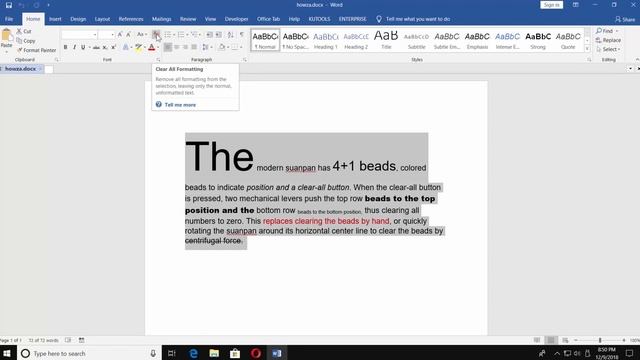
Task: Switch to the Insert tab
Action: point(55,19)
